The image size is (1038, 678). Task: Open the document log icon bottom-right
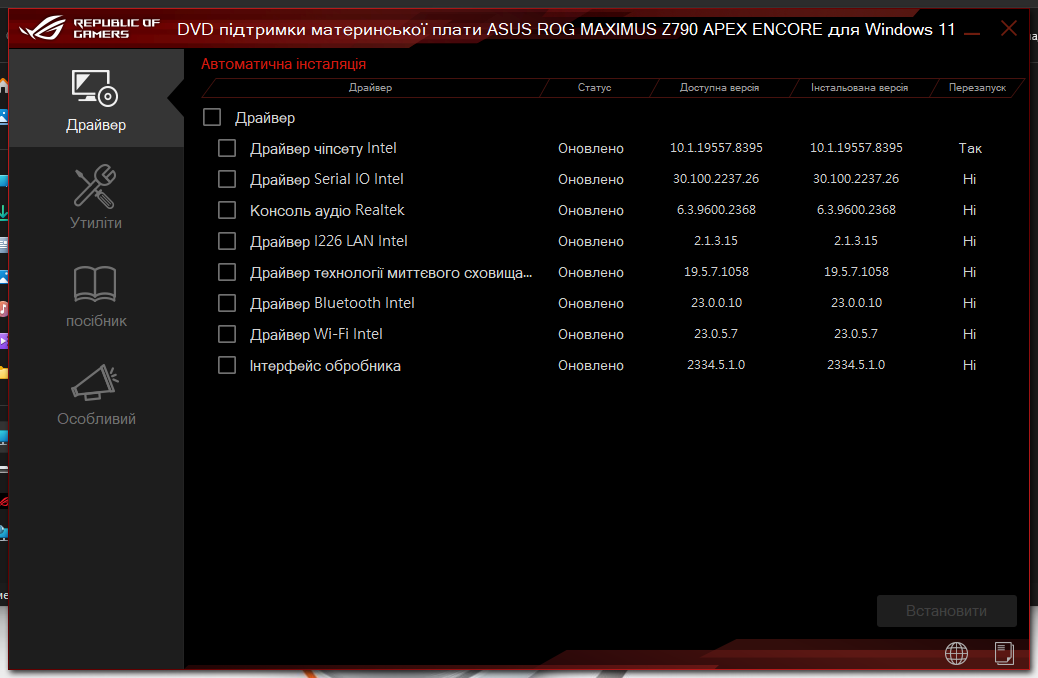(1003, 654)
